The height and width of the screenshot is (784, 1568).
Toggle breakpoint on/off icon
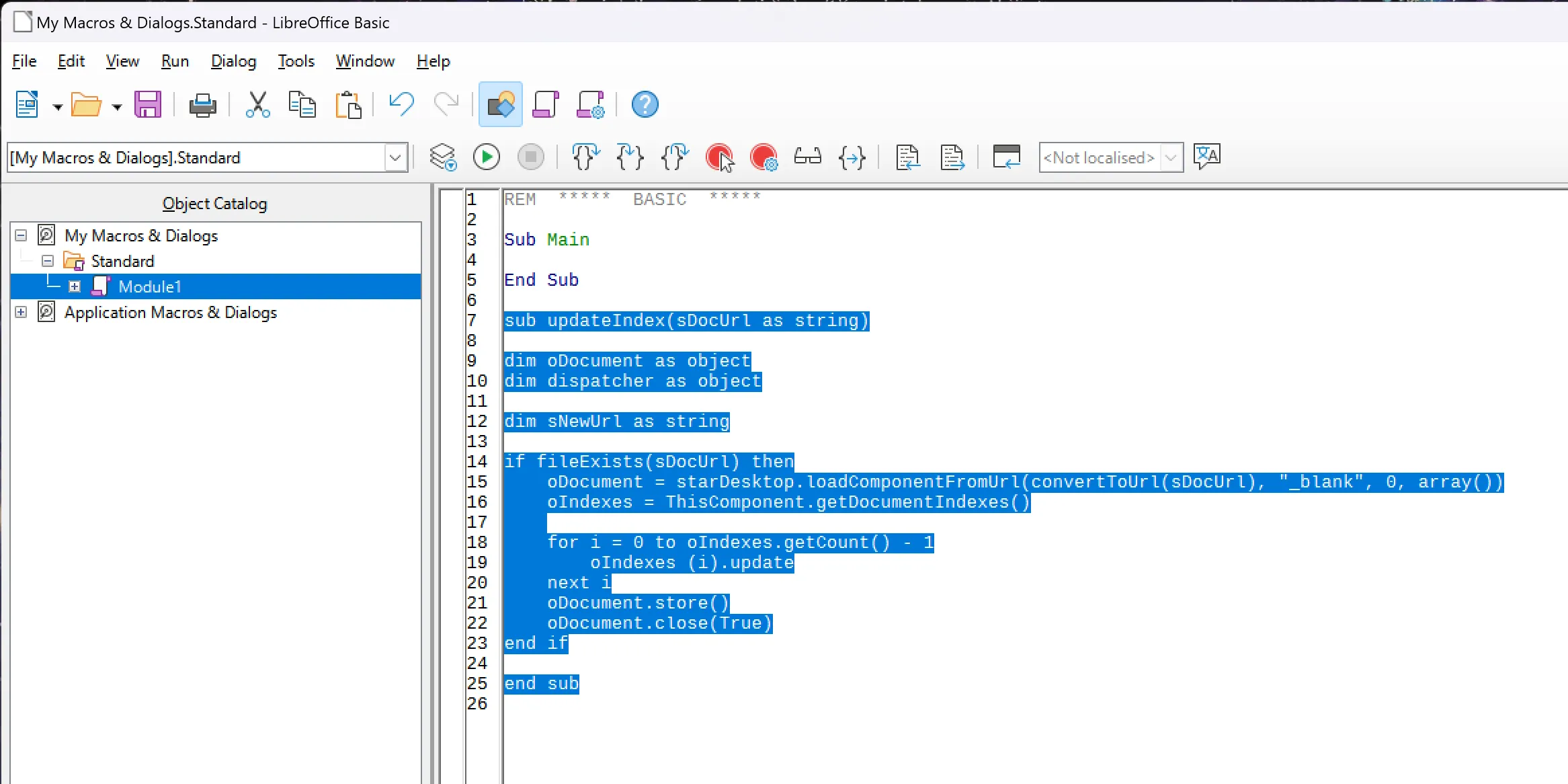click(720, 157)
